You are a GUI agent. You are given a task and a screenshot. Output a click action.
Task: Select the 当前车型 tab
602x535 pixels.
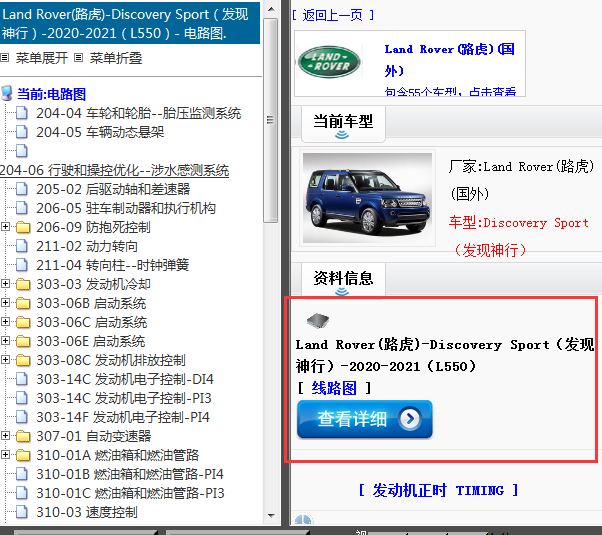pyautogui.click(x=343, y=124)
